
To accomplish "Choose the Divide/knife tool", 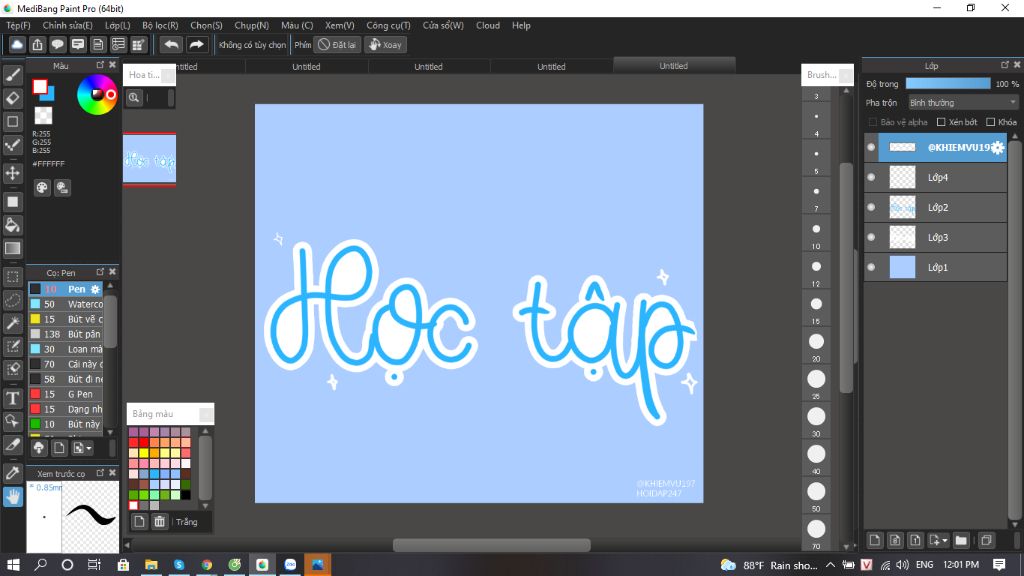I will [12, 445].
